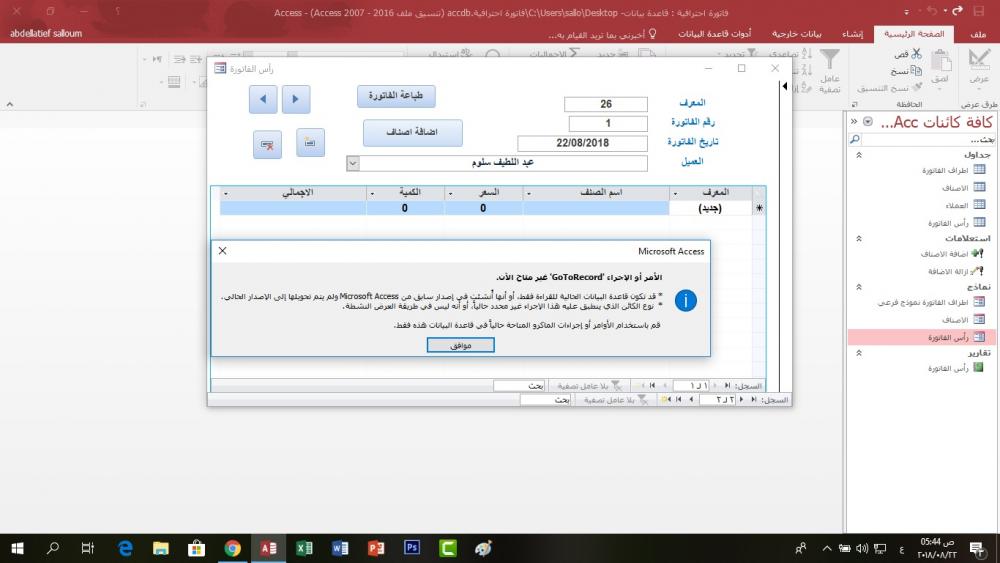1000x563 pixels.
Task: Open the الكمية column filter arrow
Action: pyautogui.click(x=372, y=193)
